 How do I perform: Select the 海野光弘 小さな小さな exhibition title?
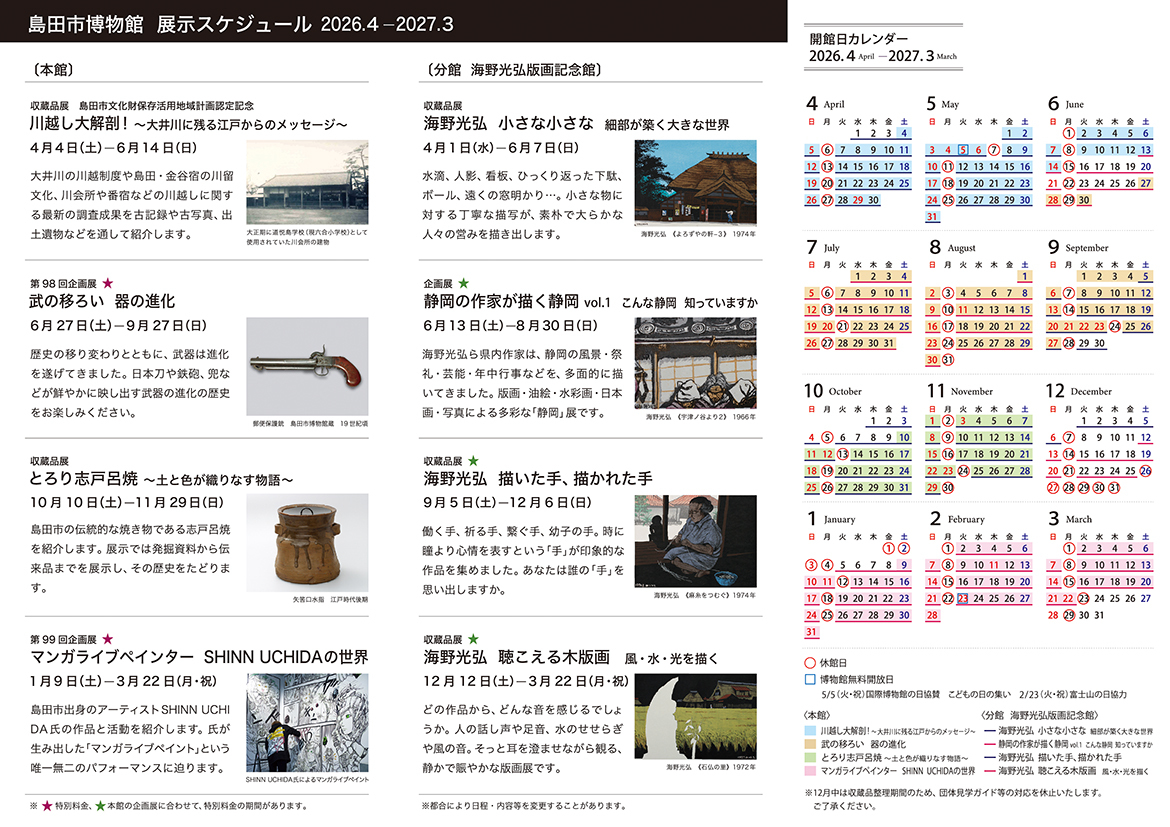click(x=576, y=123)
